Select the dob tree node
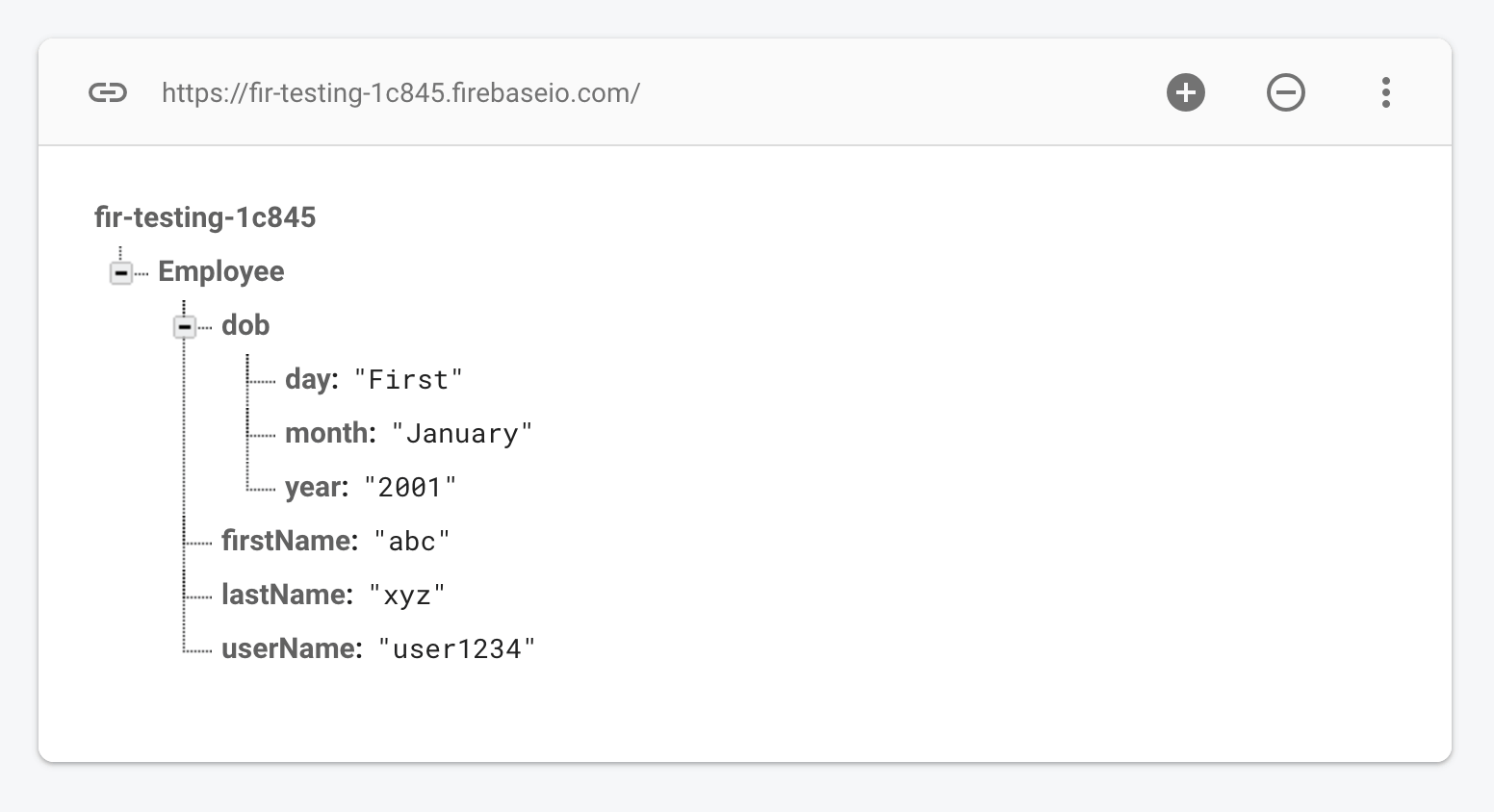This screenshot has width=1494, height=812. pyautogui.click(x=245, y=325)
